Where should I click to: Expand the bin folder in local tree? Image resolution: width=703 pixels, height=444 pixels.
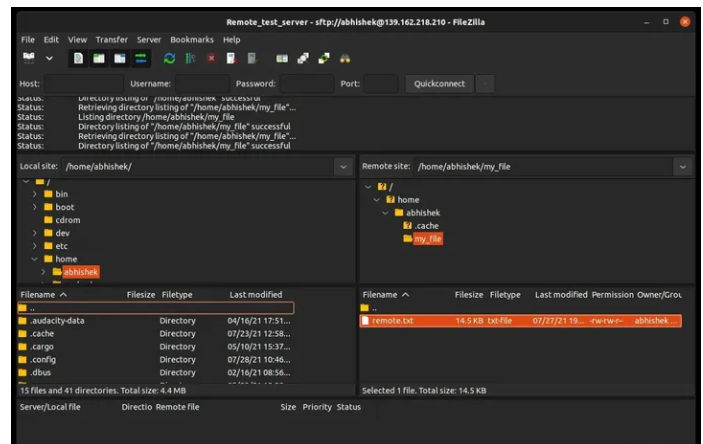tap(35, 194)
